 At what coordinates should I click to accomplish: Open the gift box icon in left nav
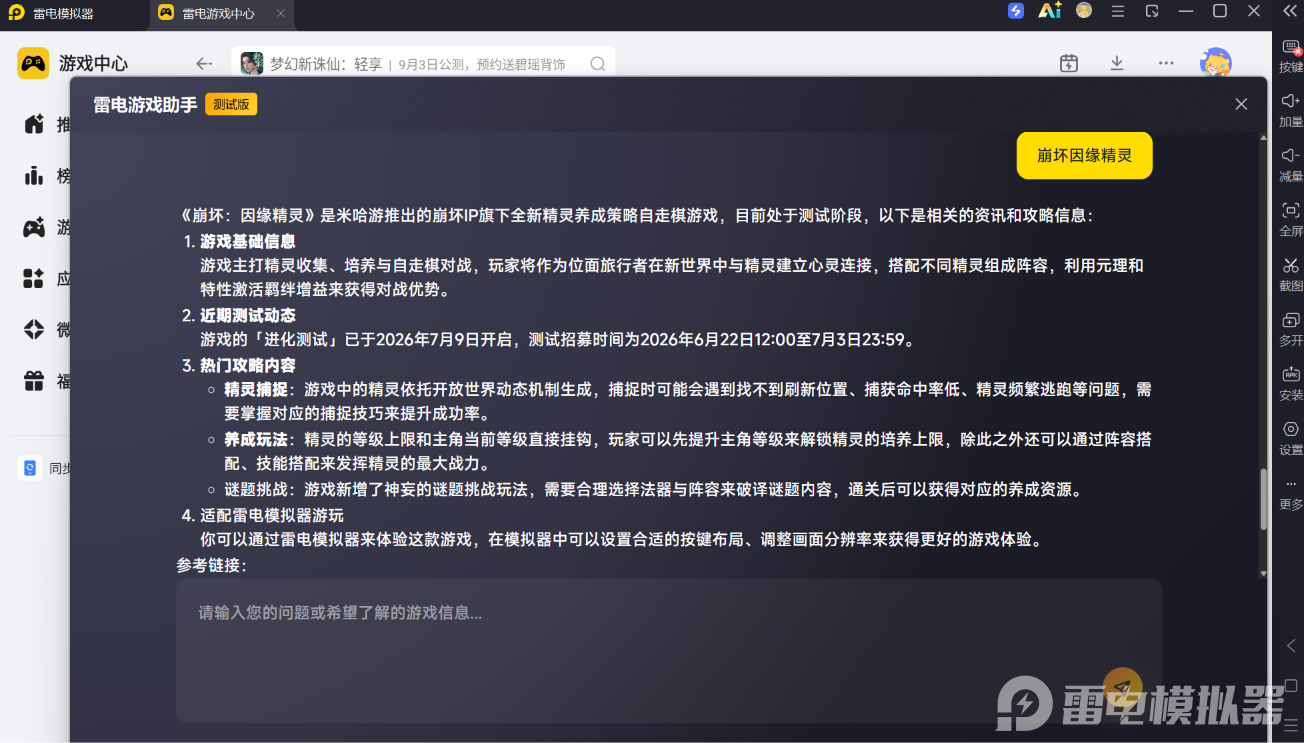34,381
